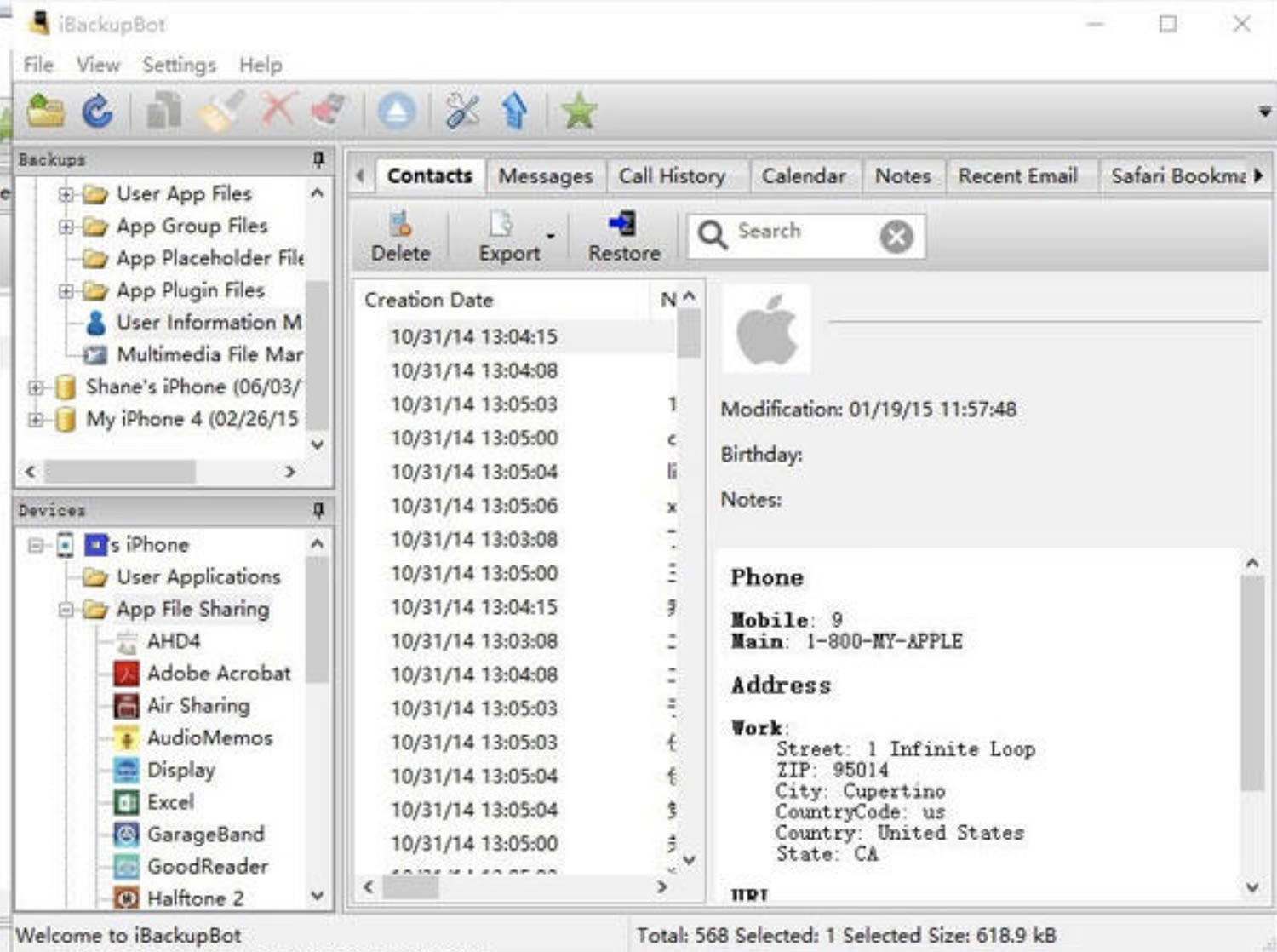Open the tools wrench-scissors icon

(x=462, y=111)
